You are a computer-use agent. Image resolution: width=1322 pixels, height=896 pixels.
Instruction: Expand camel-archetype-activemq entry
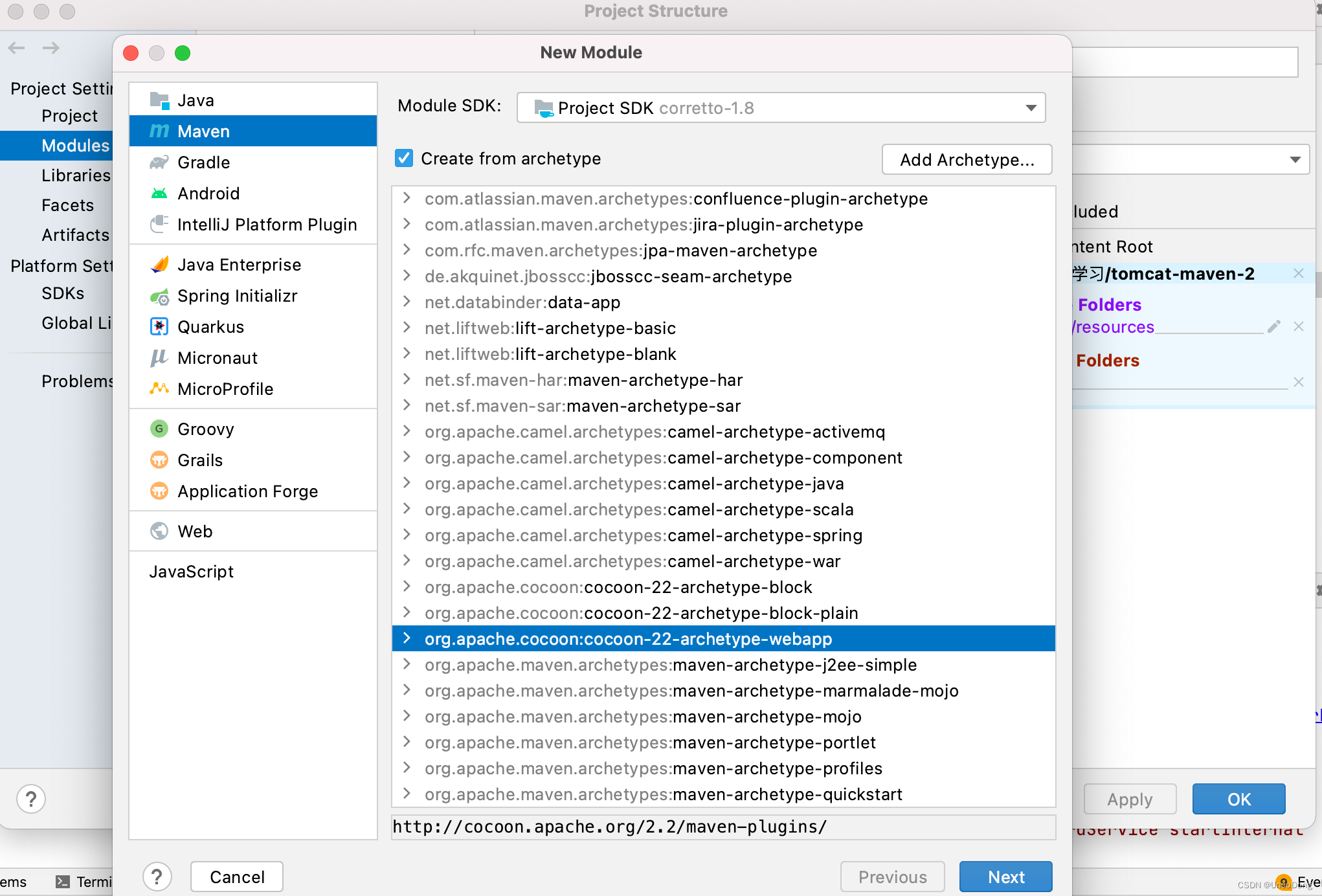407,431
